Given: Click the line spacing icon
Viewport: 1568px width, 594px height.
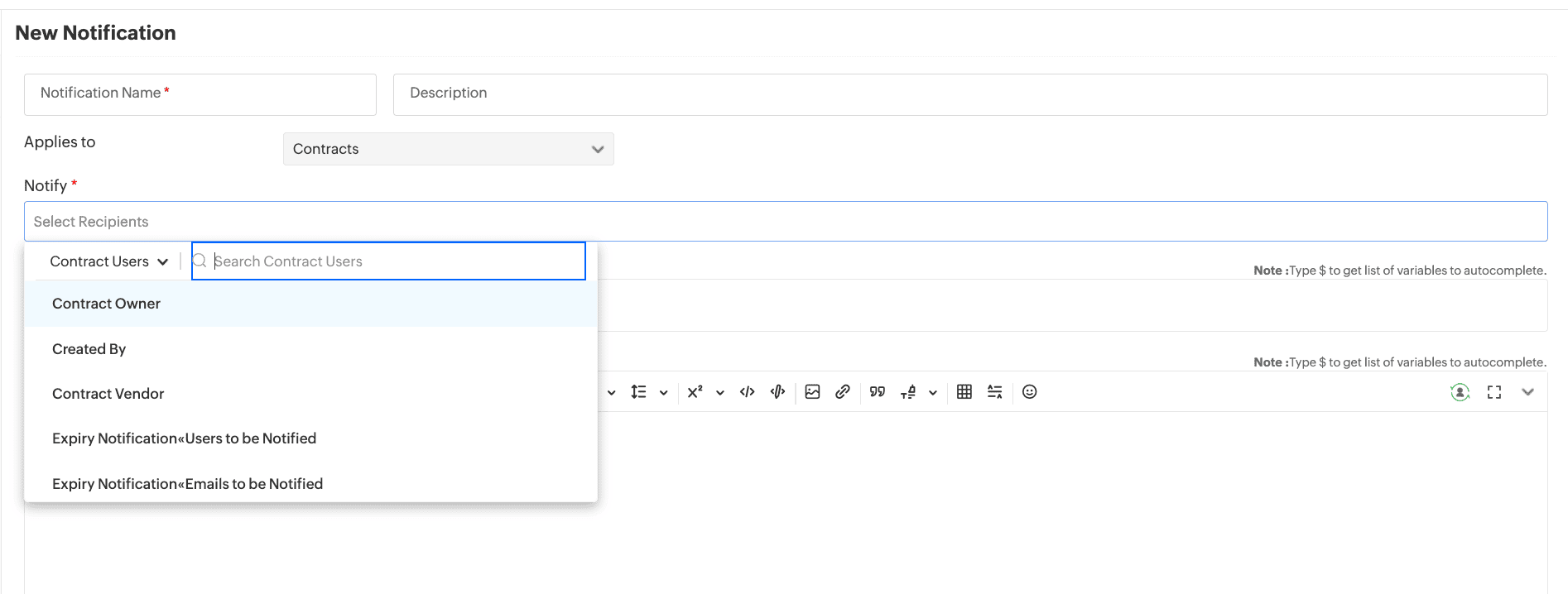Looking at the screenshot, I should 638,392.
